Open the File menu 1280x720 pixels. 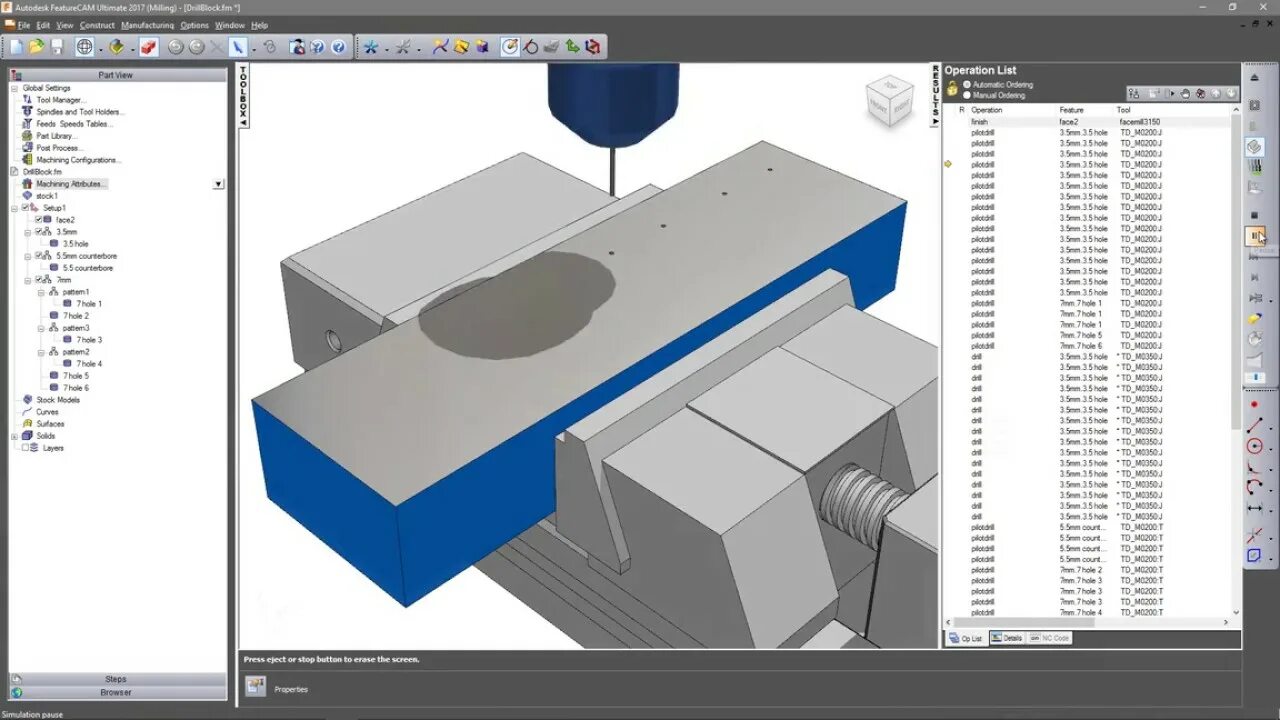point(24,25)
